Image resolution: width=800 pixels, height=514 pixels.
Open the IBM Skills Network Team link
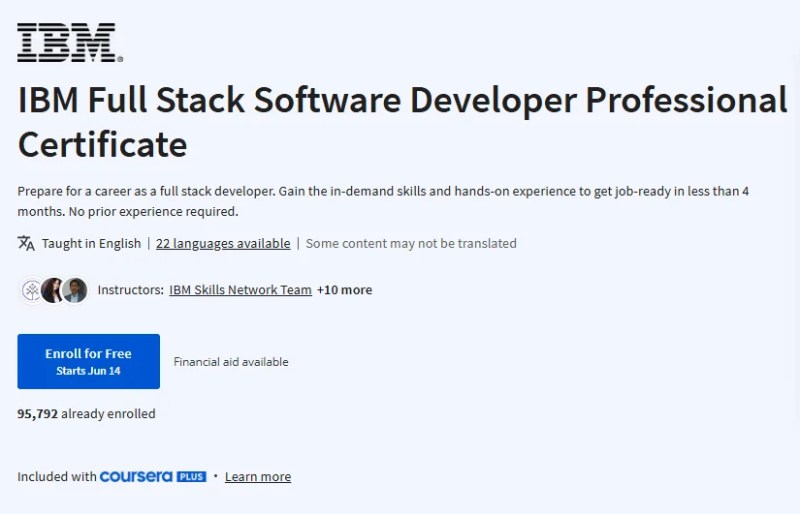240,290
